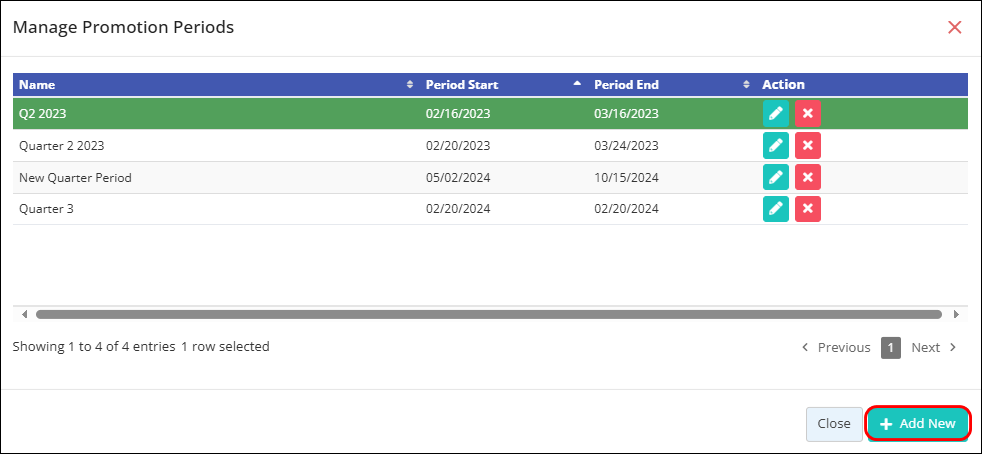Sort table by Period Start column

(500, 85)
